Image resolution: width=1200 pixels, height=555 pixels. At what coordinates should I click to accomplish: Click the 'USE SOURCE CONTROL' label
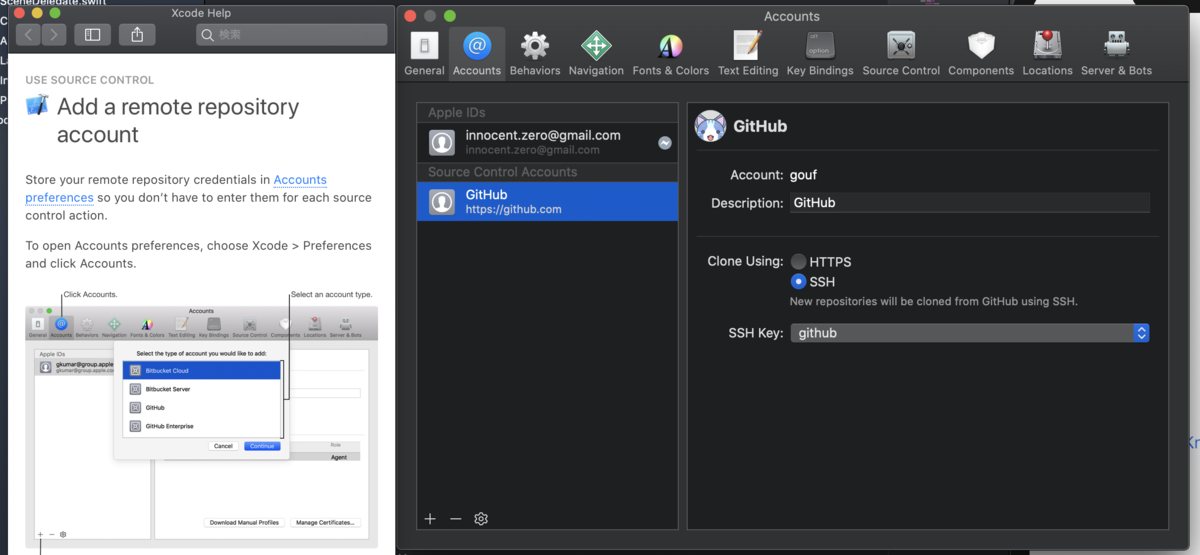pos(89,80)
